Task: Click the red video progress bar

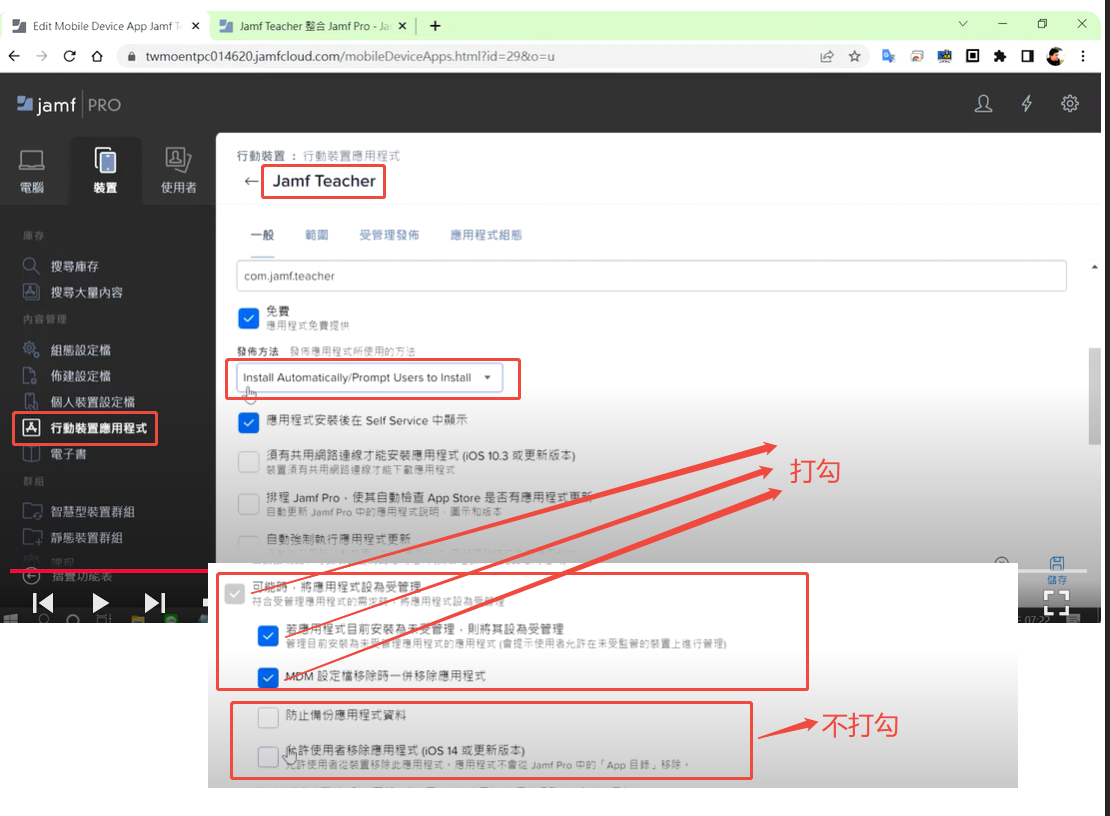Action: (109, 570)
